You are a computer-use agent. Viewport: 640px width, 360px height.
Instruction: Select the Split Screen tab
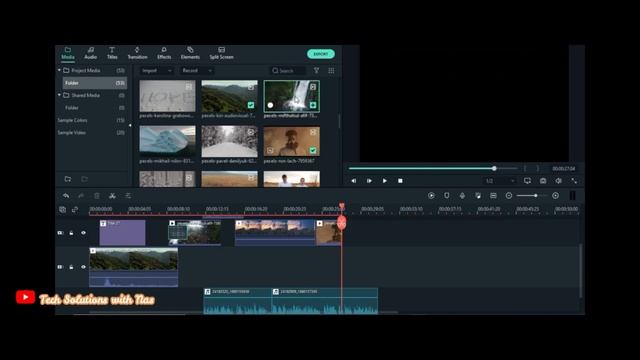[221, 53]
